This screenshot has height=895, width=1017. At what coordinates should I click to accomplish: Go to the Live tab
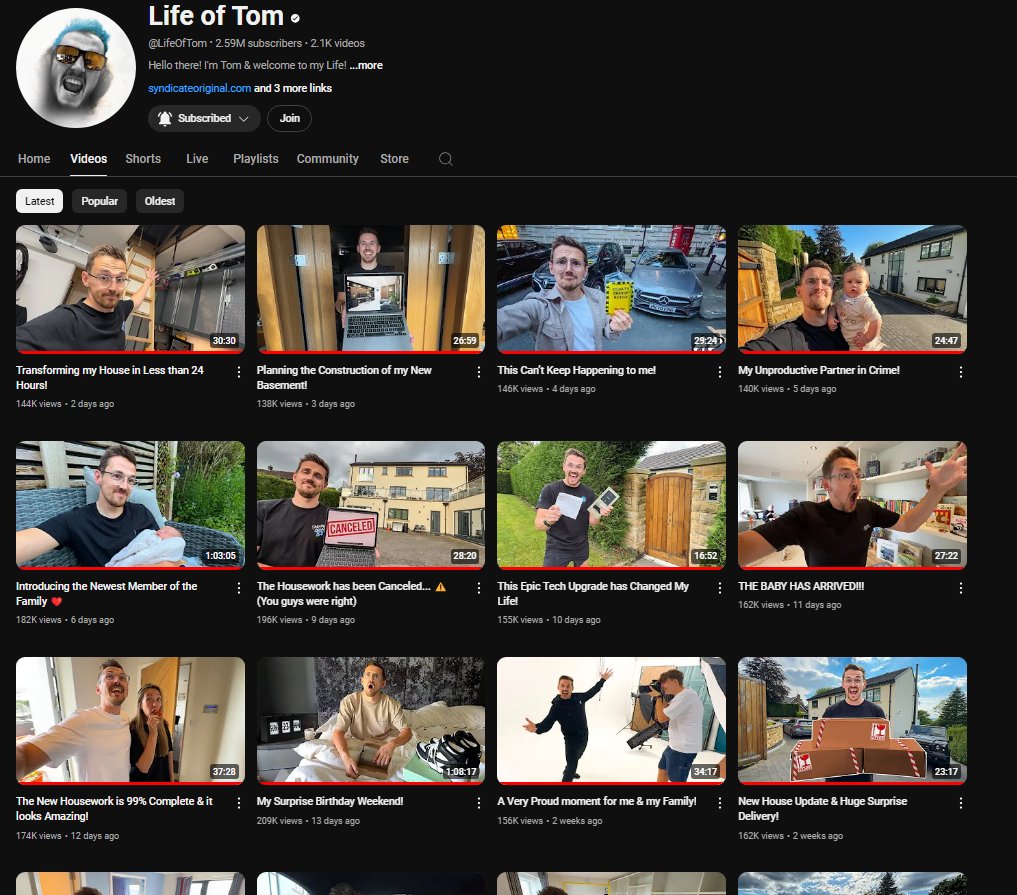pos(197,159)
